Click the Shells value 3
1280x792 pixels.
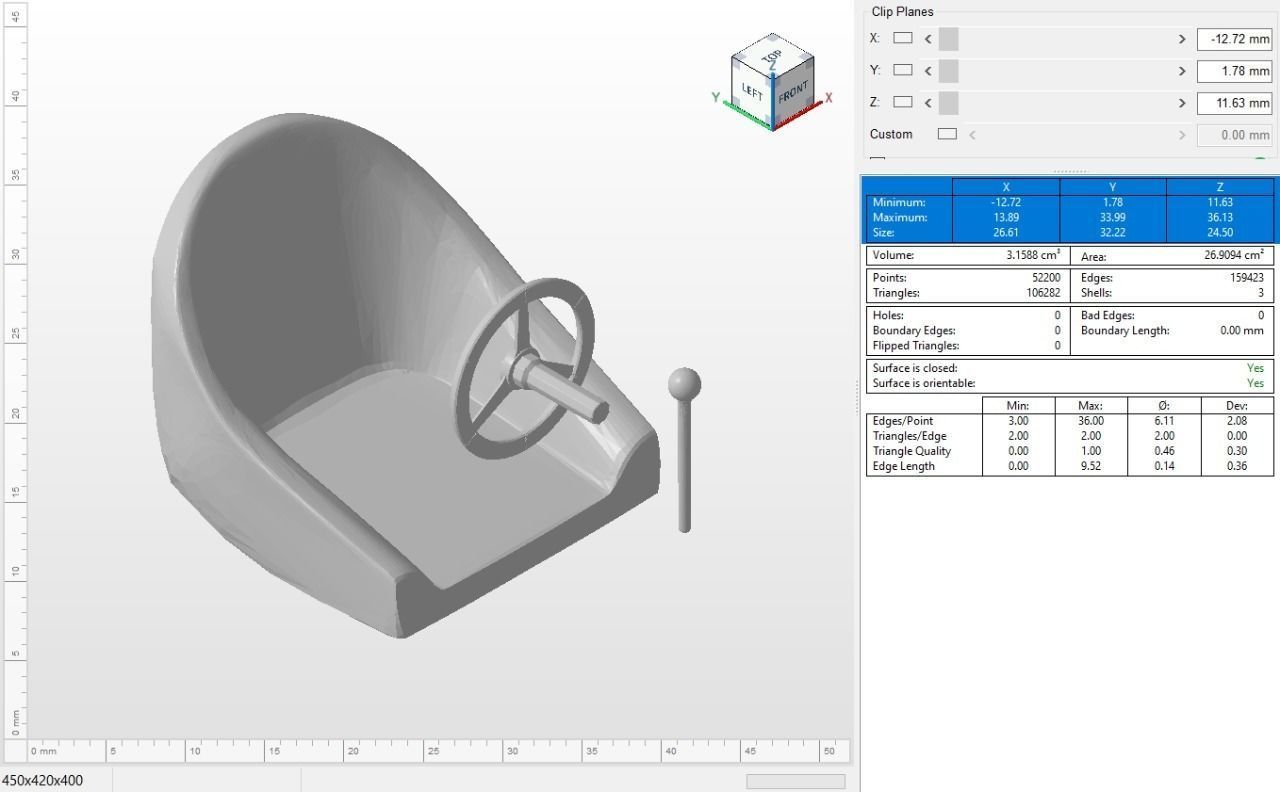point(1261,293)
